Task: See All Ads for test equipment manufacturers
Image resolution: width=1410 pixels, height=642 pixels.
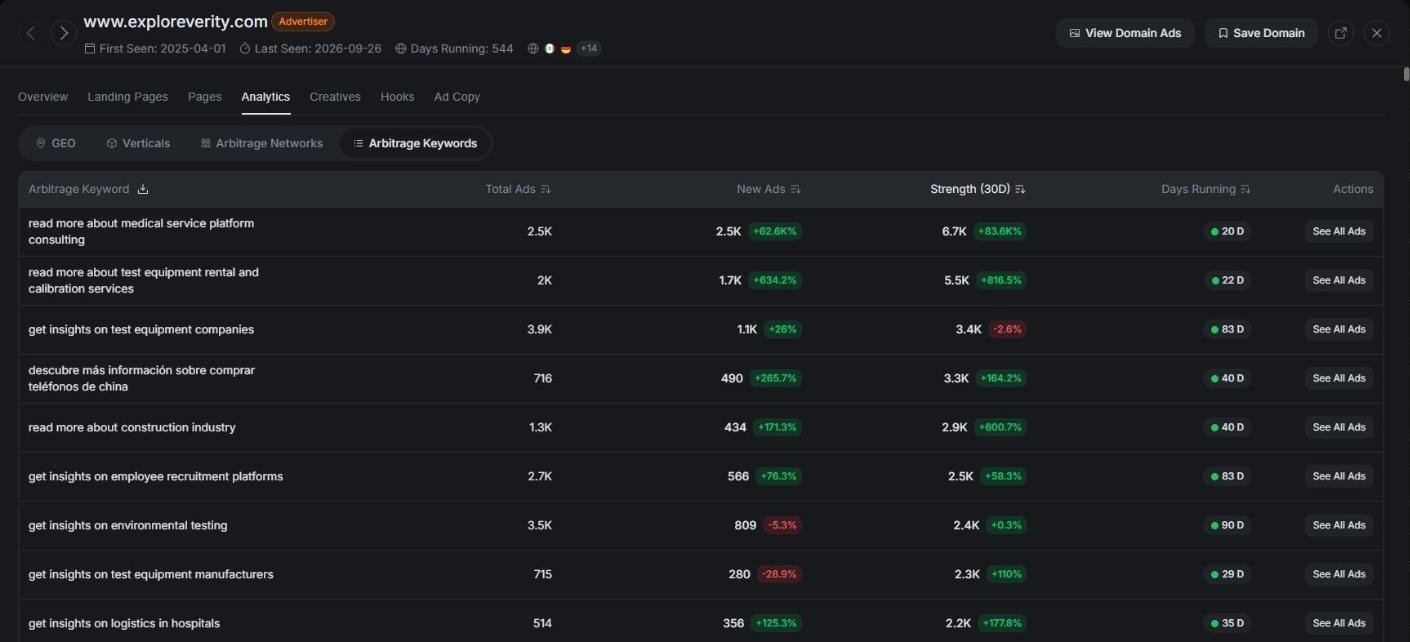Action: click(1339, 574)
